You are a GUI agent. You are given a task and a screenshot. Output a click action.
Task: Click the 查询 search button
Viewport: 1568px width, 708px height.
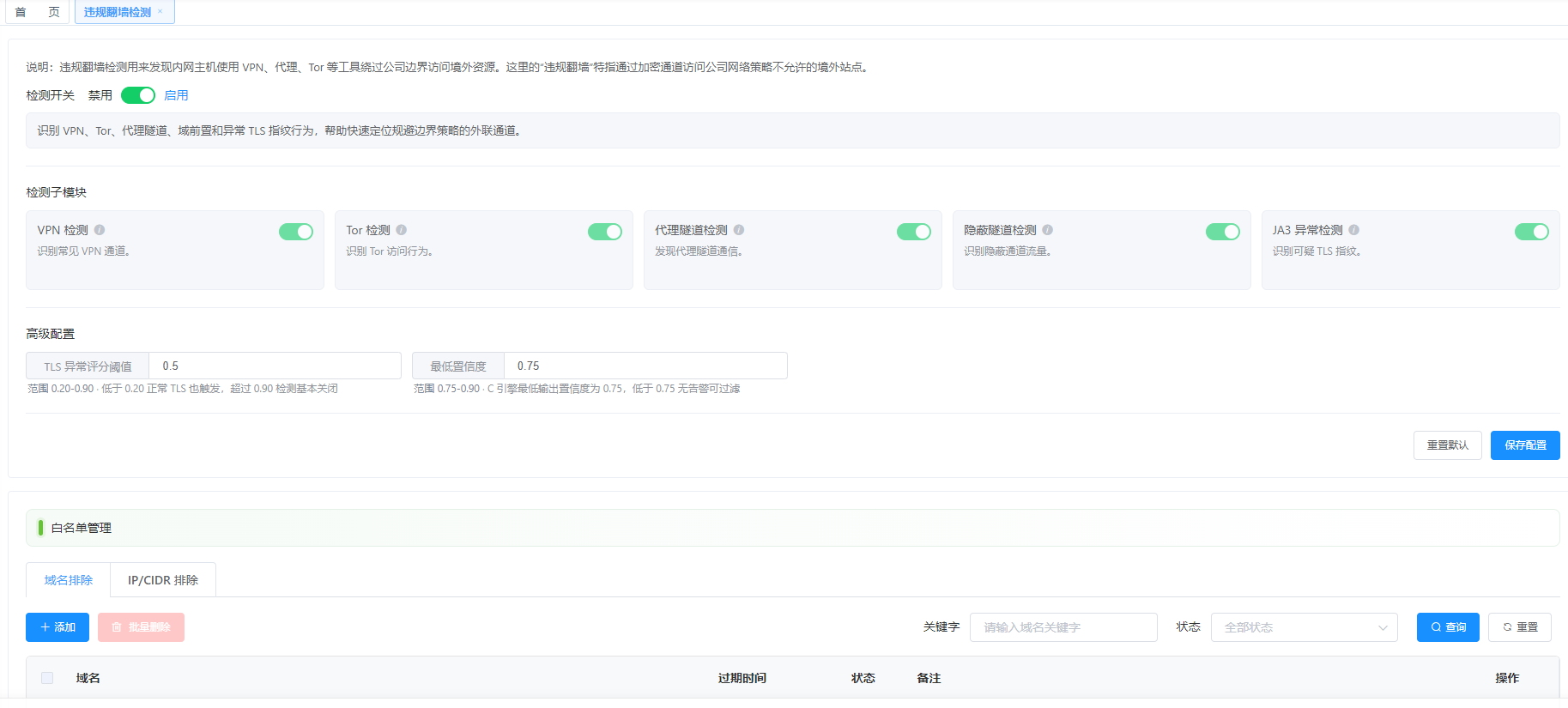tap(1448, 627)
